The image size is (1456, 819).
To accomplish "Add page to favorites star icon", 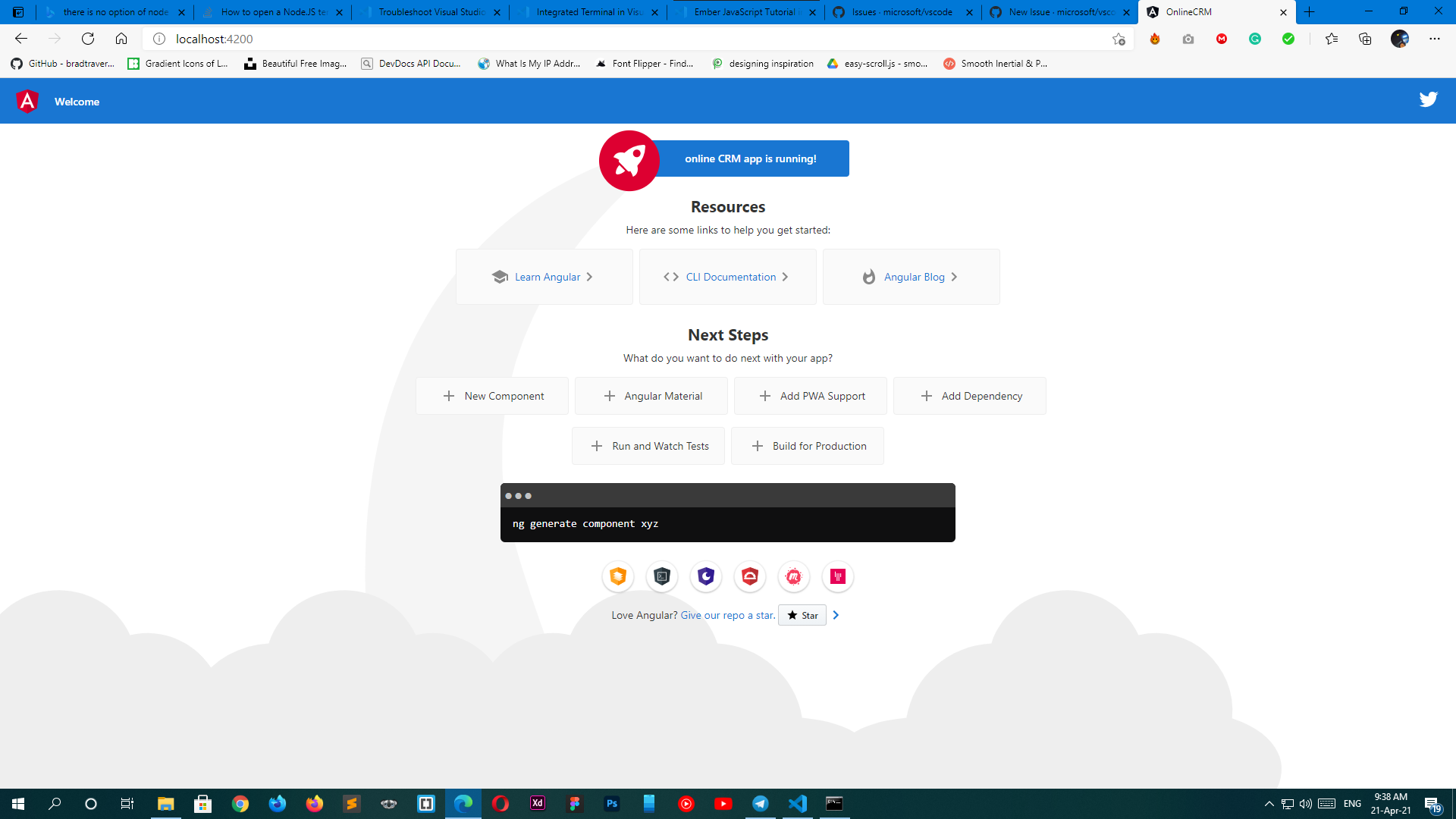I will click(x=1119, y=39).
